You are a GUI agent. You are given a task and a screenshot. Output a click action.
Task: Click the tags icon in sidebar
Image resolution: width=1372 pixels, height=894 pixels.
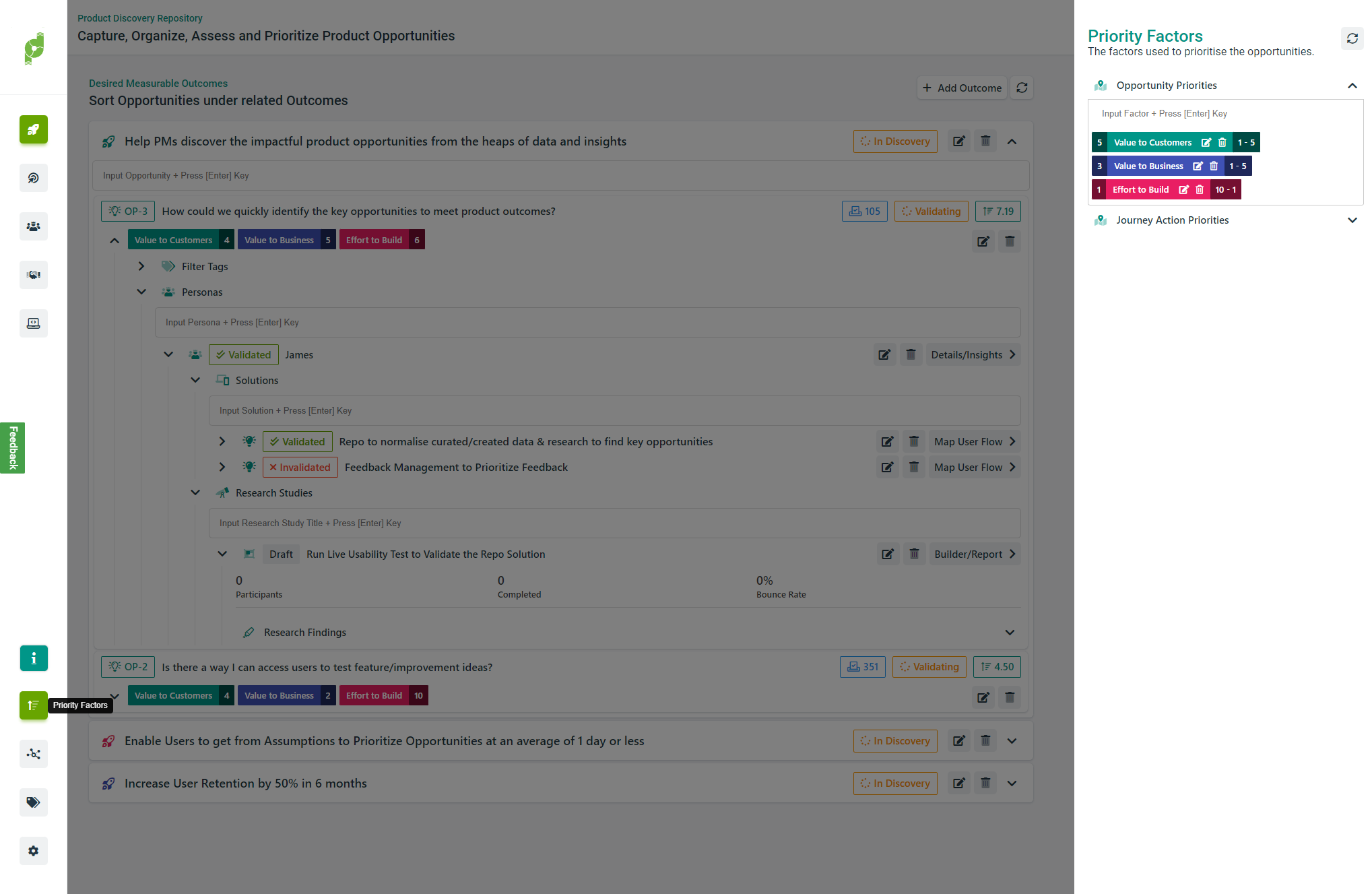pos(33,802)
